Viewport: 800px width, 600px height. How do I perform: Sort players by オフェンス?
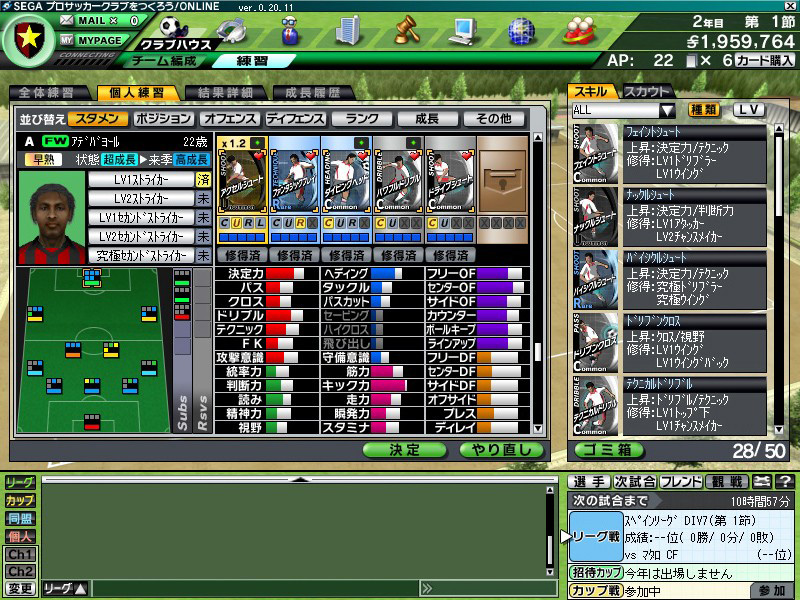[230, 119]
